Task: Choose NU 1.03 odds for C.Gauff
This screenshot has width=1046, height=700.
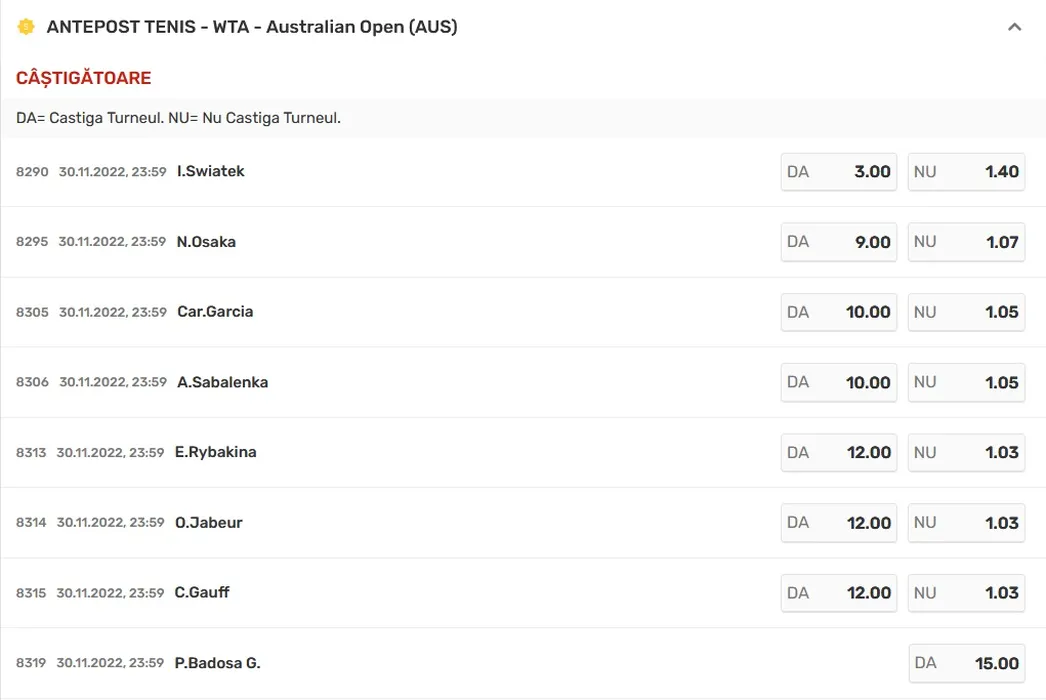Action: 966,593
